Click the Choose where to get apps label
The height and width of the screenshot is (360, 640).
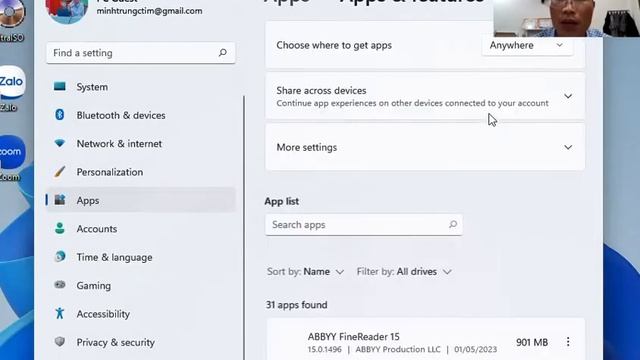(334, 45)
